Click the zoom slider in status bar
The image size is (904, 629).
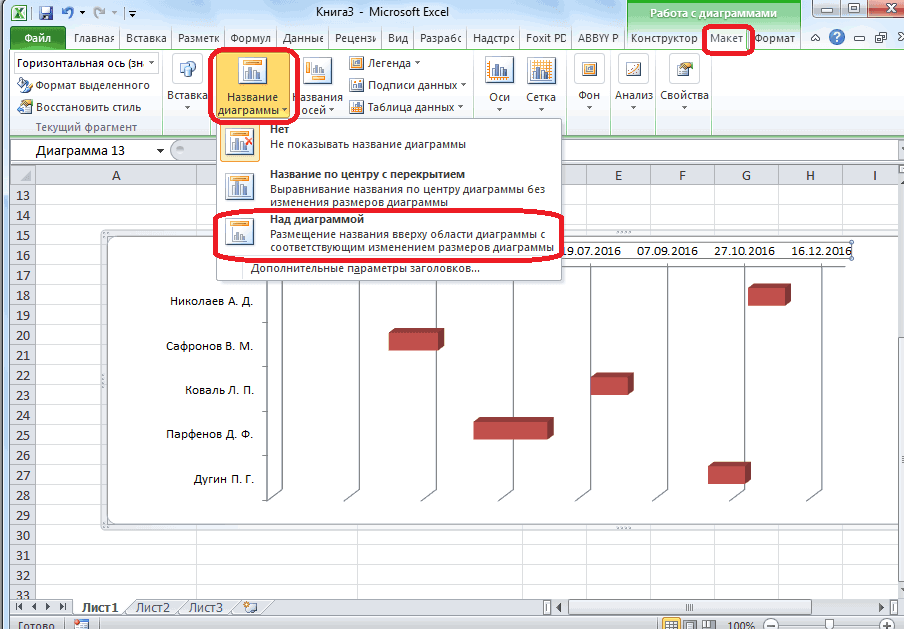pos(830,624)
